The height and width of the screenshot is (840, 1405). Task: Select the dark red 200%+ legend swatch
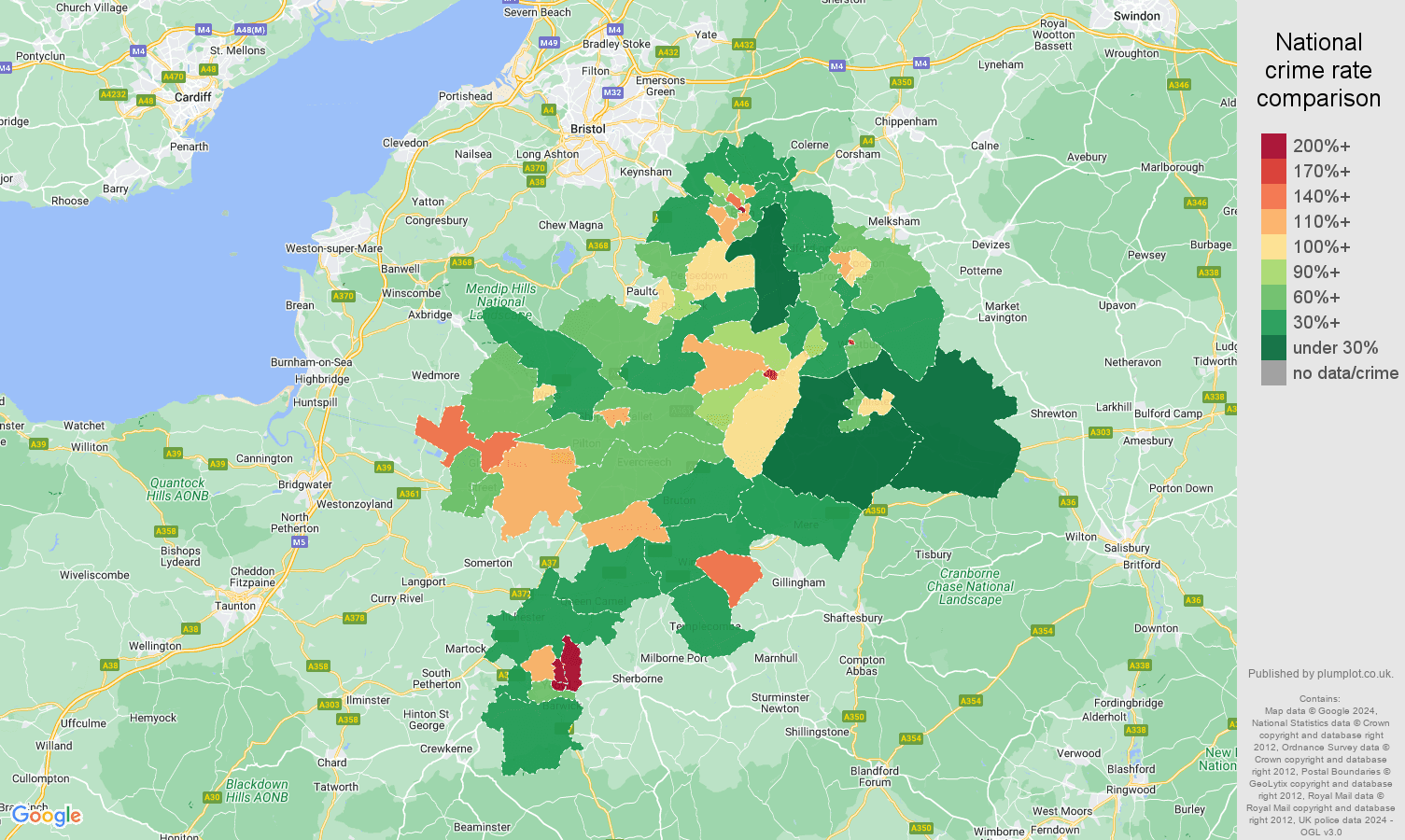coord(1274,145)
